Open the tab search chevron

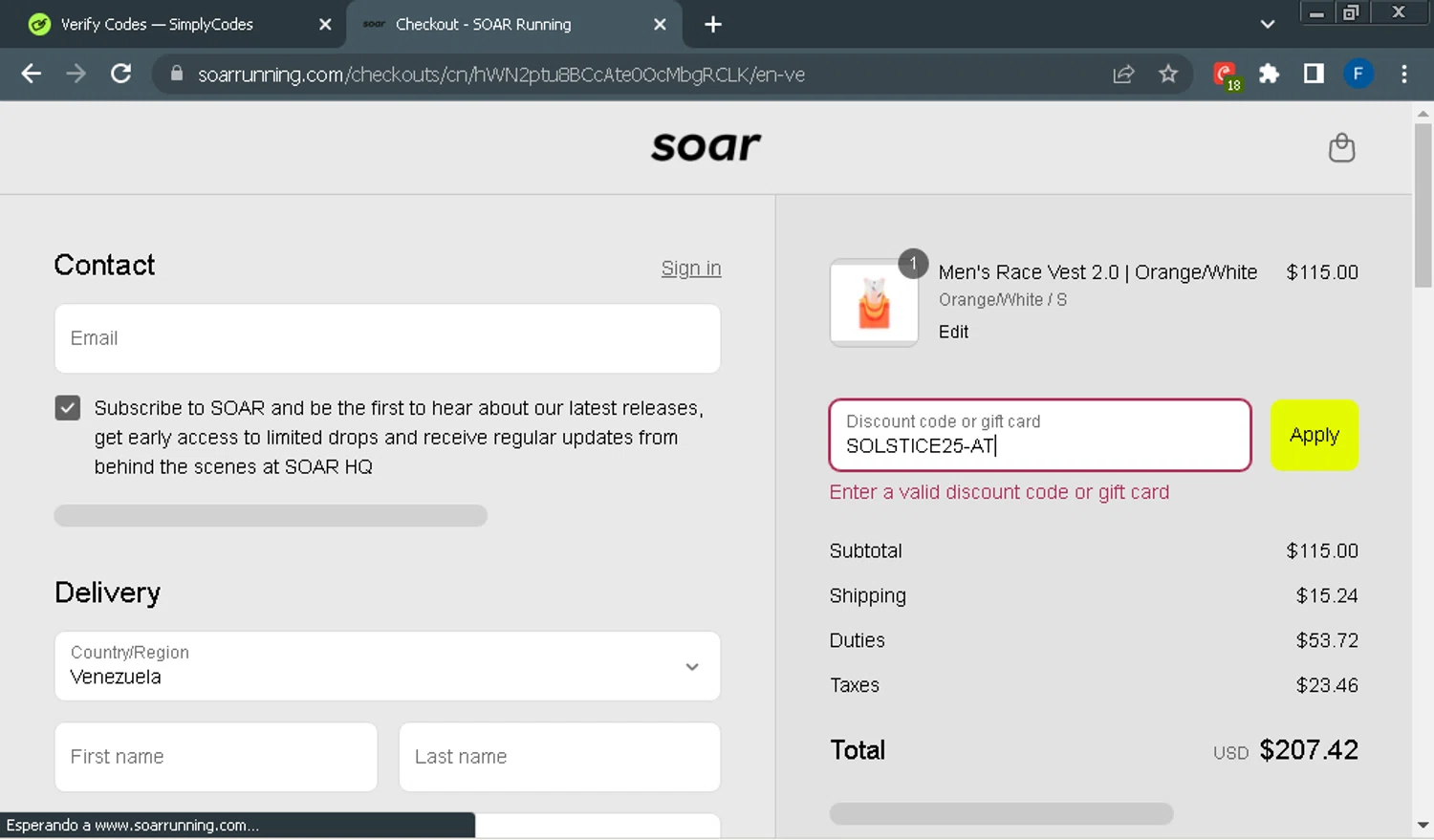[1268, 25]
